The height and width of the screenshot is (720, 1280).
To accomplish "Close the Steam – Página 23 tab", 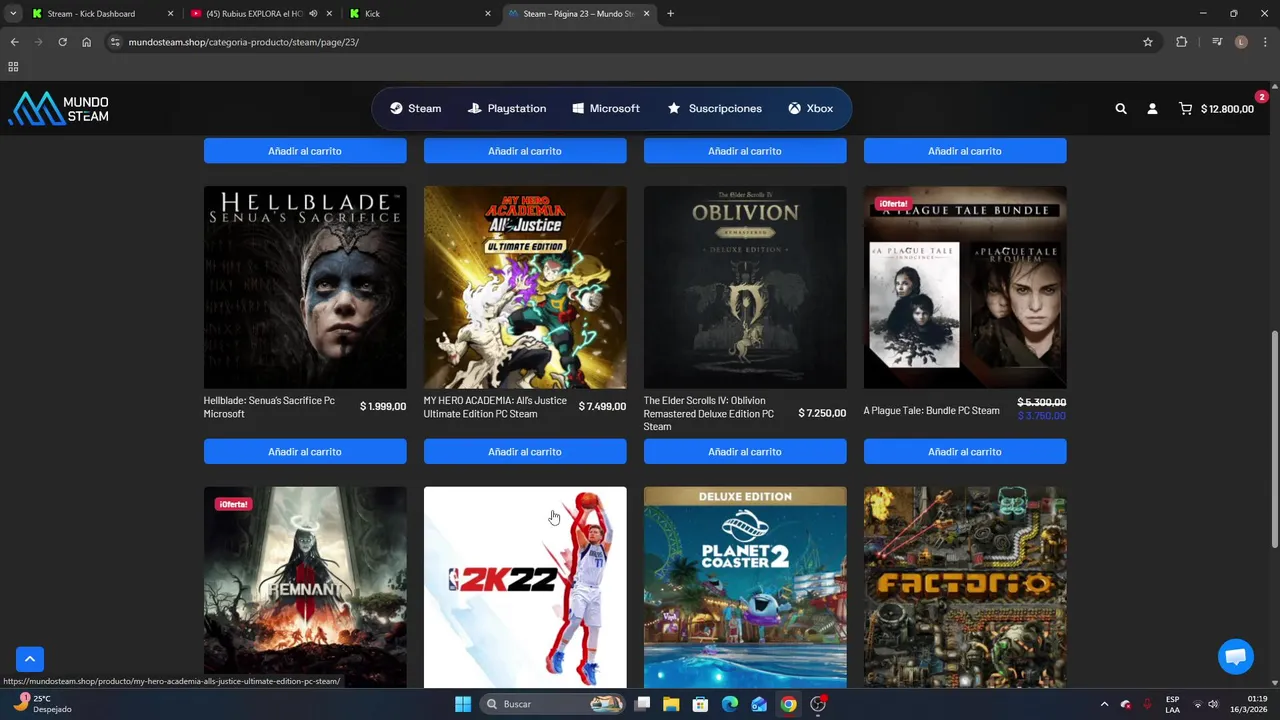I will click(x=646, y=14).
